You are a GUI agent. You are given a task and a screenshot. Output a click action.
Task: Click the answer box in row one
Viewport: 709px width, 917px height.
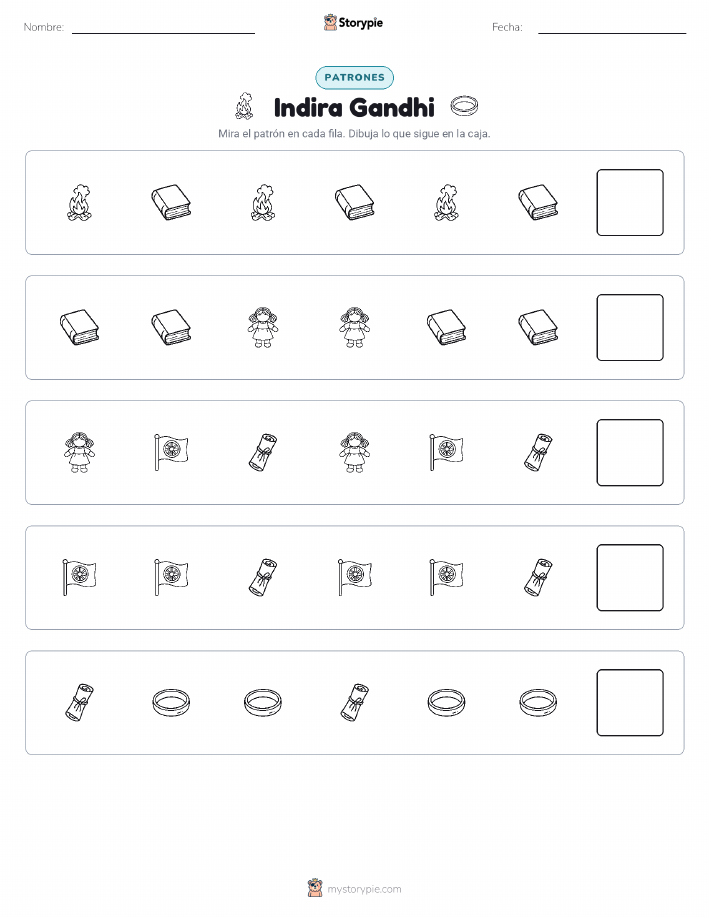630,202
